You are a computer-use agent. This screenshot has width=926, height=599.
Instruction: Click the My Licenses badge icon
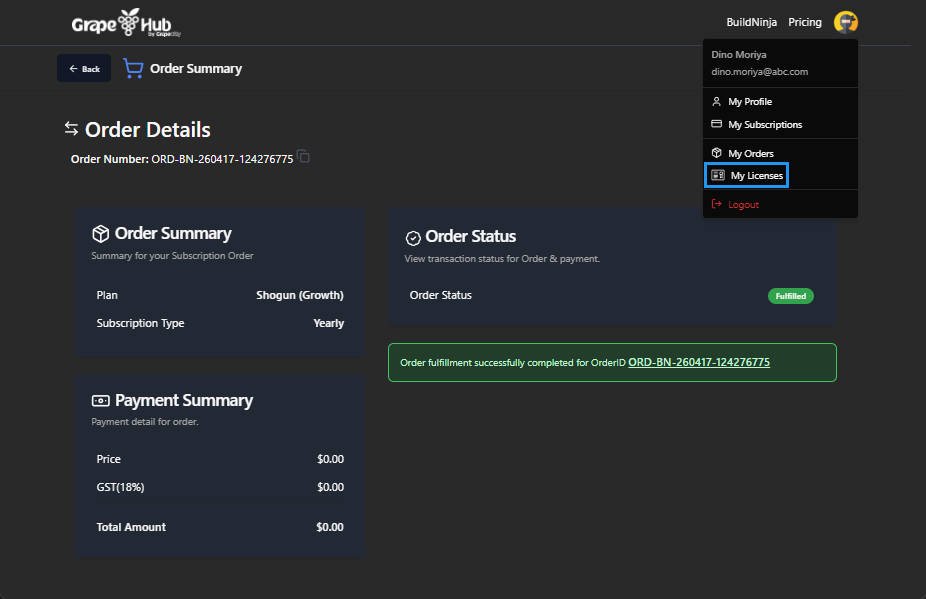(717, 175)
